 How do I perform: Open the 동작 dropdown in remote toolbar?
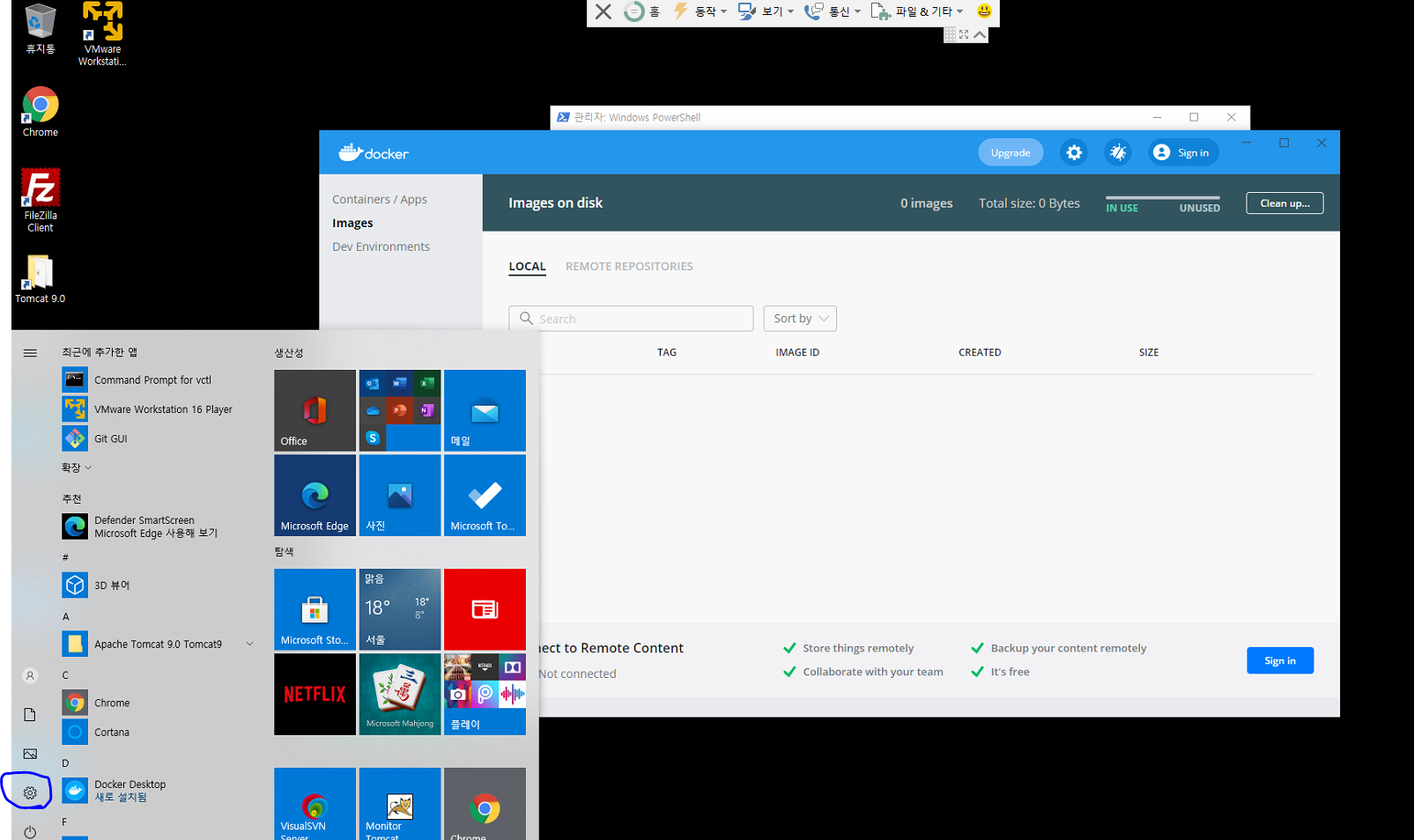coord(700,11)
